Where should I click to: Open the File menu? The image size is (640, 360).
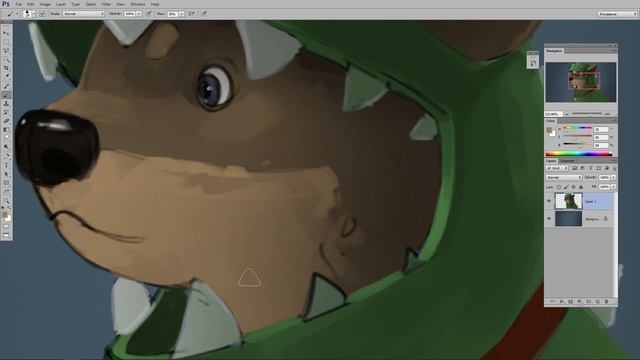tap(19, 4)
